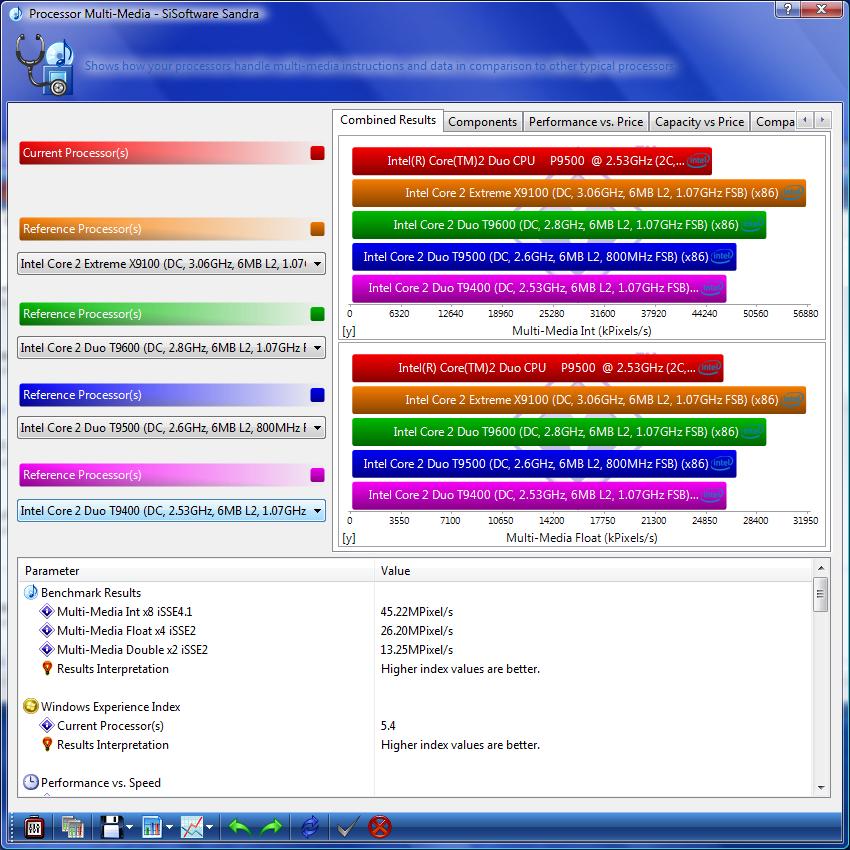Click the green T9600 bar in Multi-Media Int chart
The image size is (850, 850).
tap(559, 225)
